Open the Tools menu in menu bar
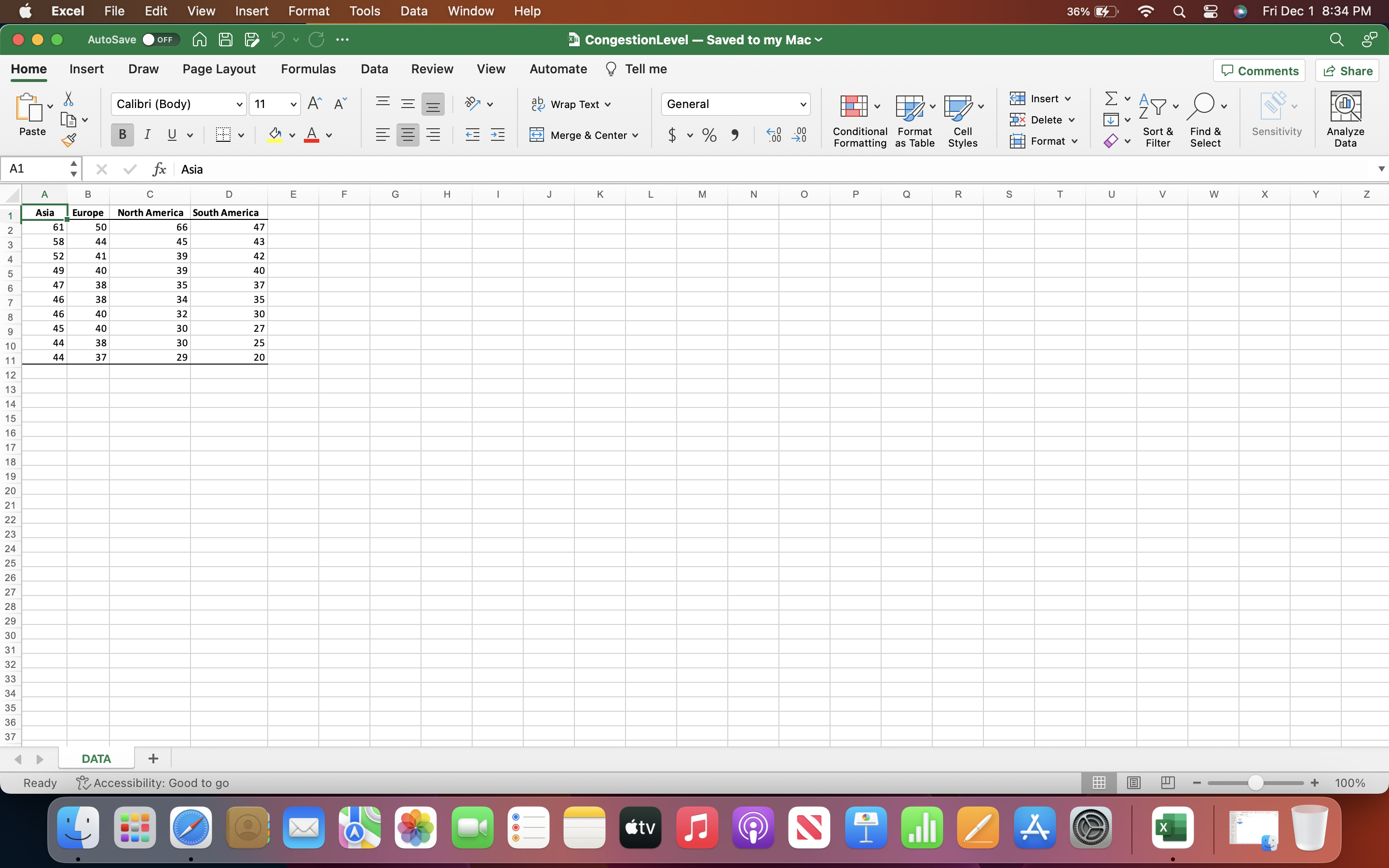1389x868 pixels. click(x=365, y=11)
